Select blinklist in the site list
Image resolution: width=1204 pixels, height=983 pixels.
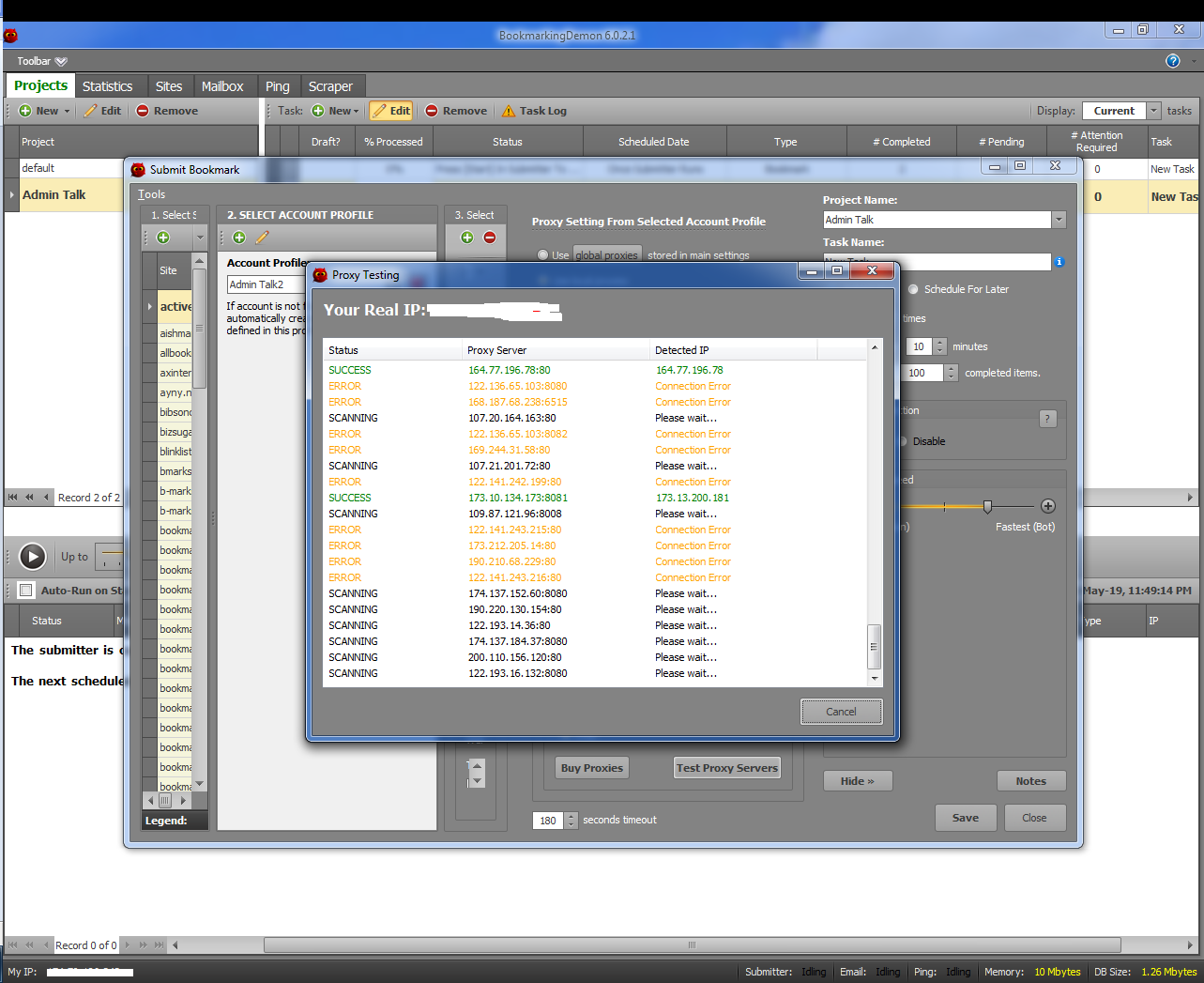175,452
